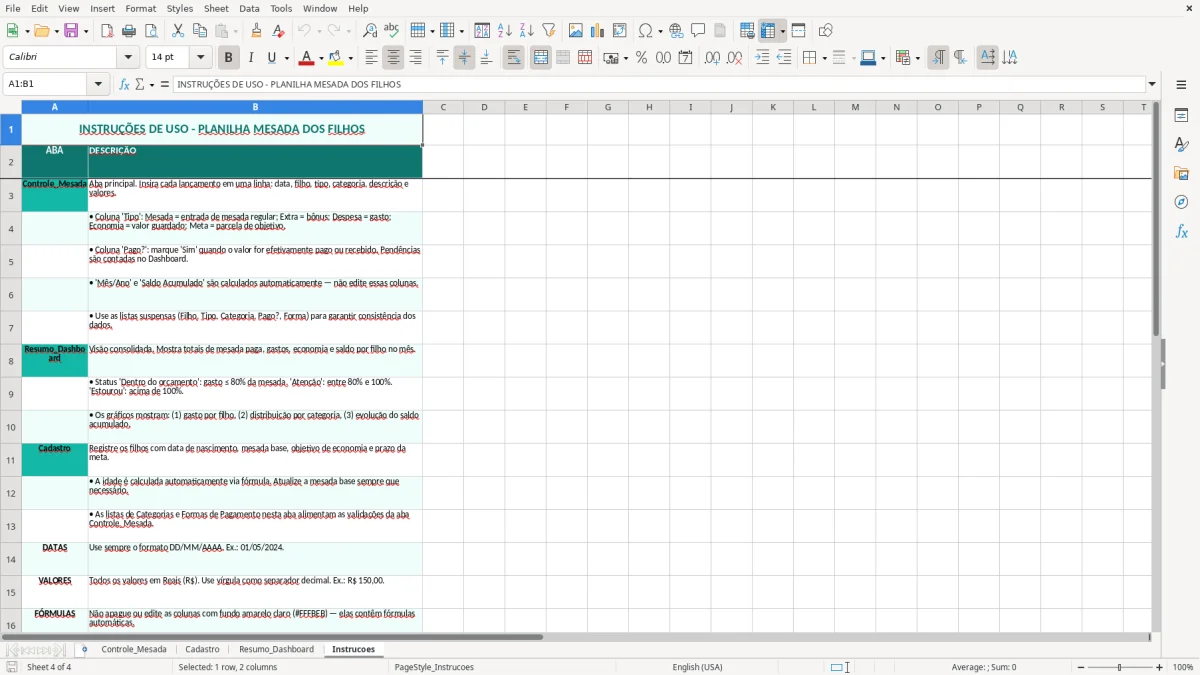Toggle Center Vertically alignment
Screen dimensions: 1200x675
pos(464,58)
